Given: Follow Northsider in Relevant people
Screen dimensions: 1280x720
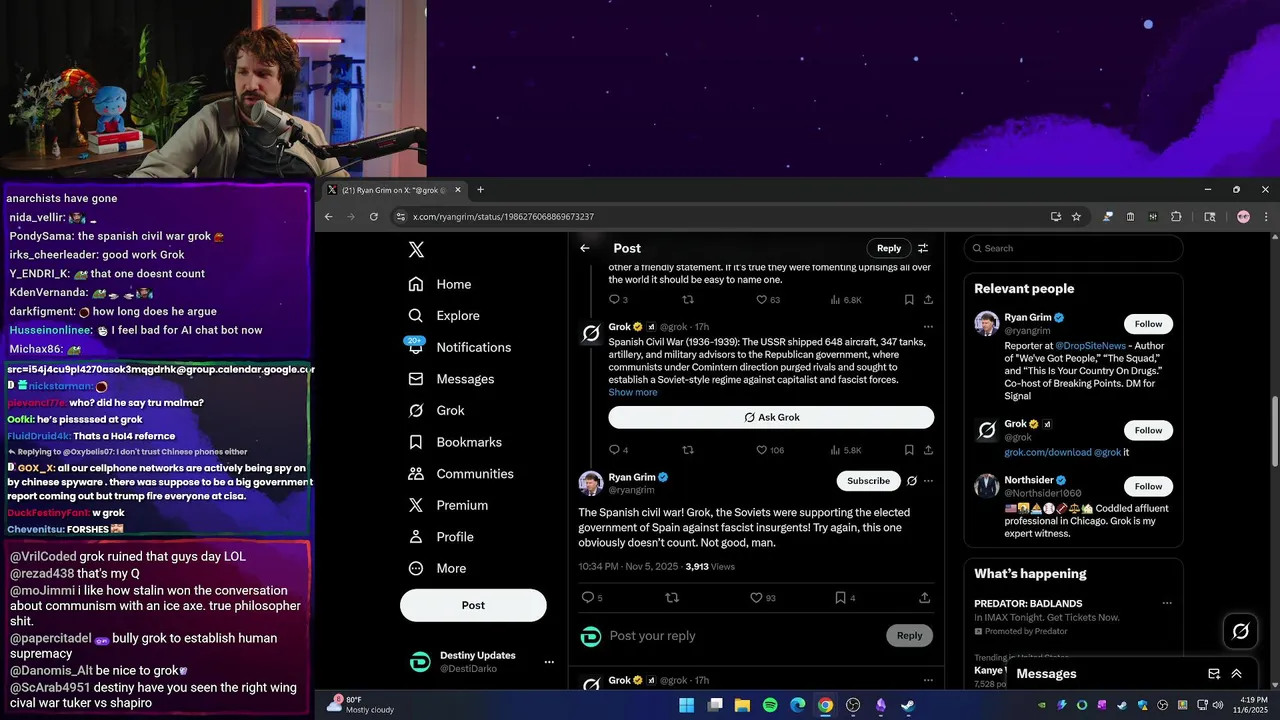Looking at the screenshot, I should point(1148,486).
